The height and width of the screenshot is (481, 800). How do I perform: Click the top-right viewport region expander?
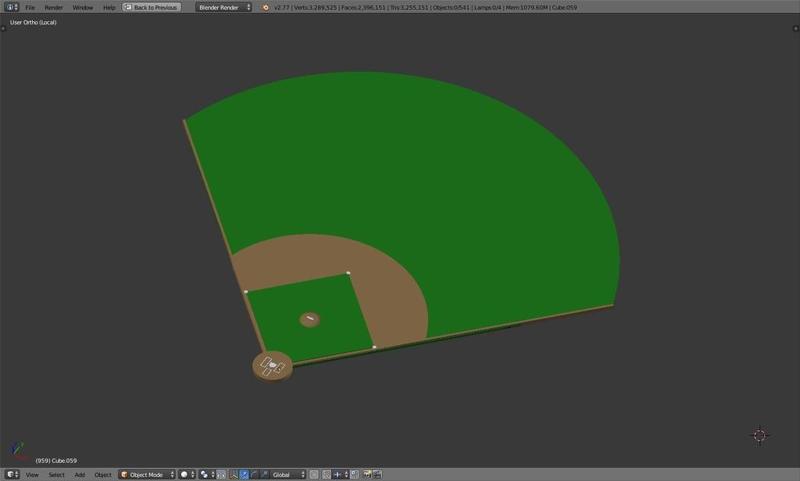[x=795, y=28]
